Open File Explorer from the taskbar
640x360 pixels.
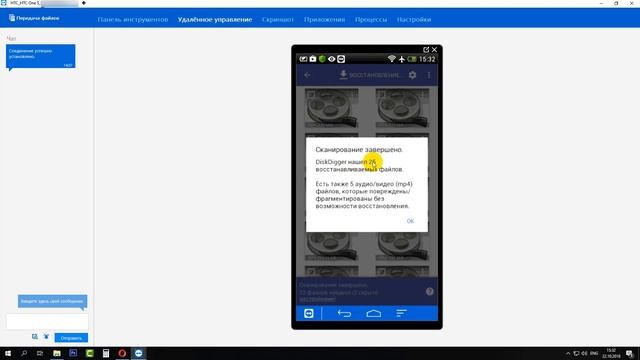(x=57, y=353)
